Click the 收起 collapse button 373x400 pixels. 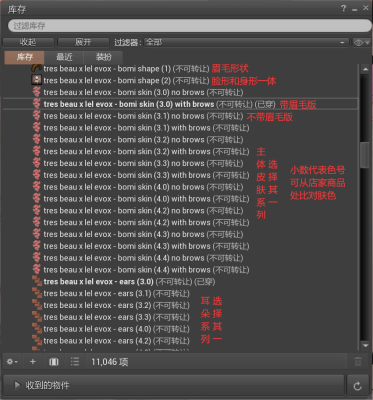click(x=28, y=42)
